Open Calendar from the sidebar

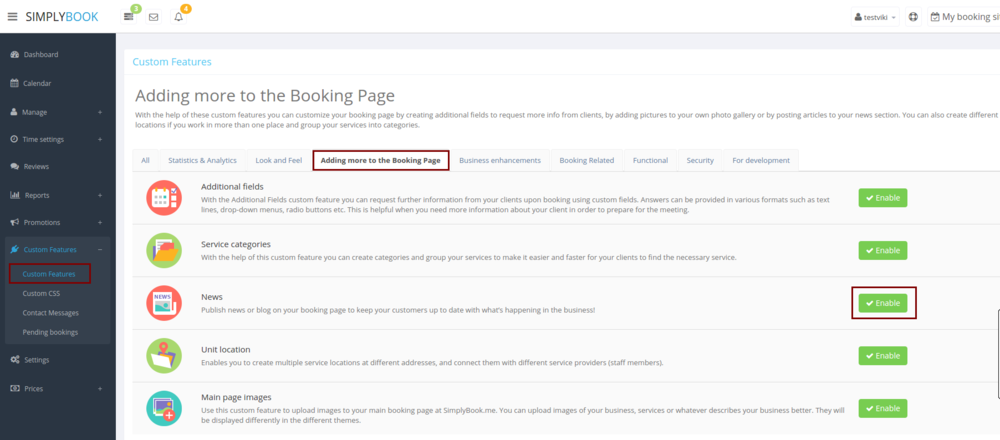(37, 83)
